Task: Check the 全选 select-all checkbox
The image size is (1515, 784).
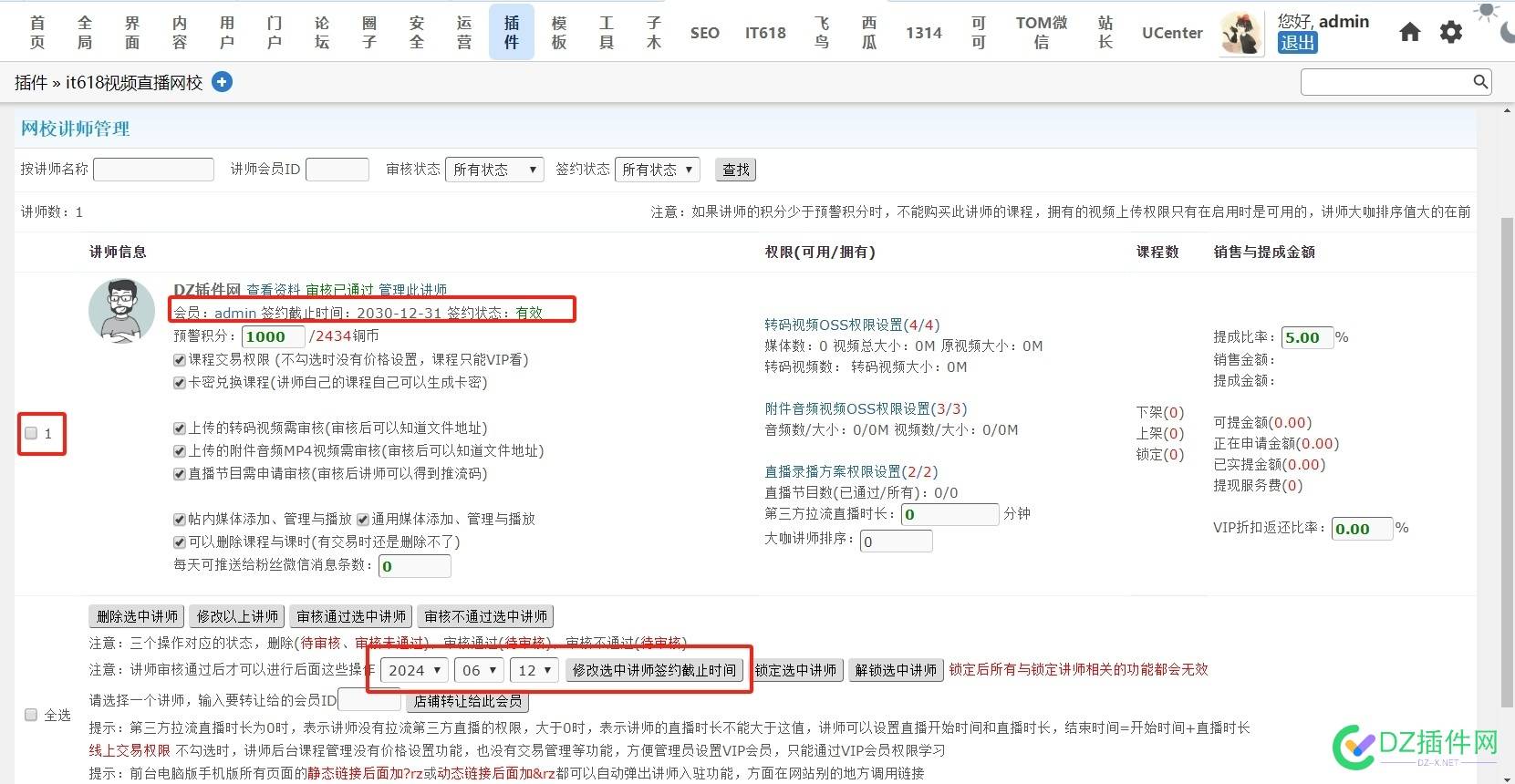Action: [31, 715]
